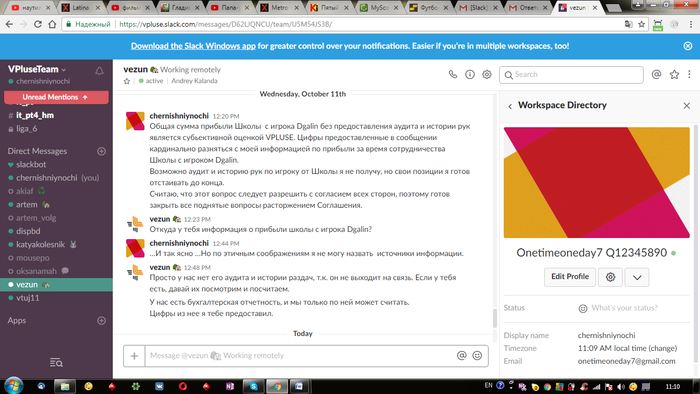Click chernishniynochi avatar at 12:20 PM message
This screenshot has width=700, height=394.
(135, 121)
